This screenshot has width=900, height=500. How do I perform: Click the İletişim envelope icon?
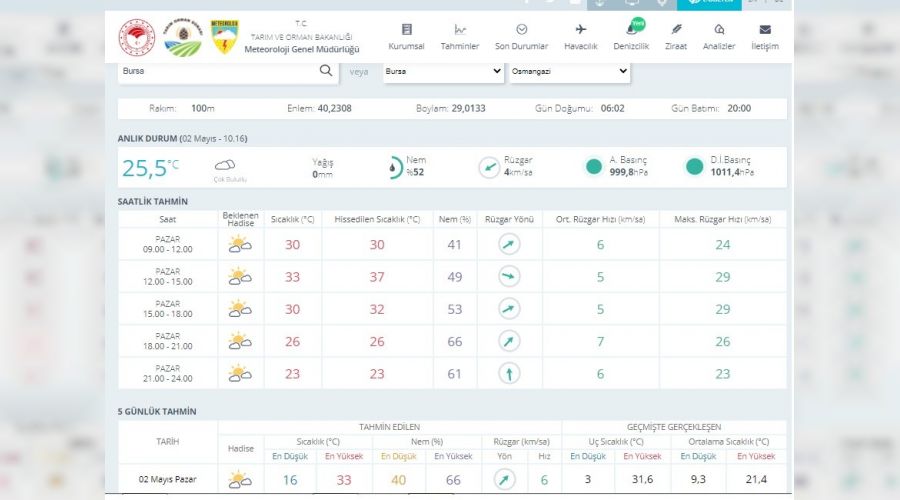coord(765,30)
